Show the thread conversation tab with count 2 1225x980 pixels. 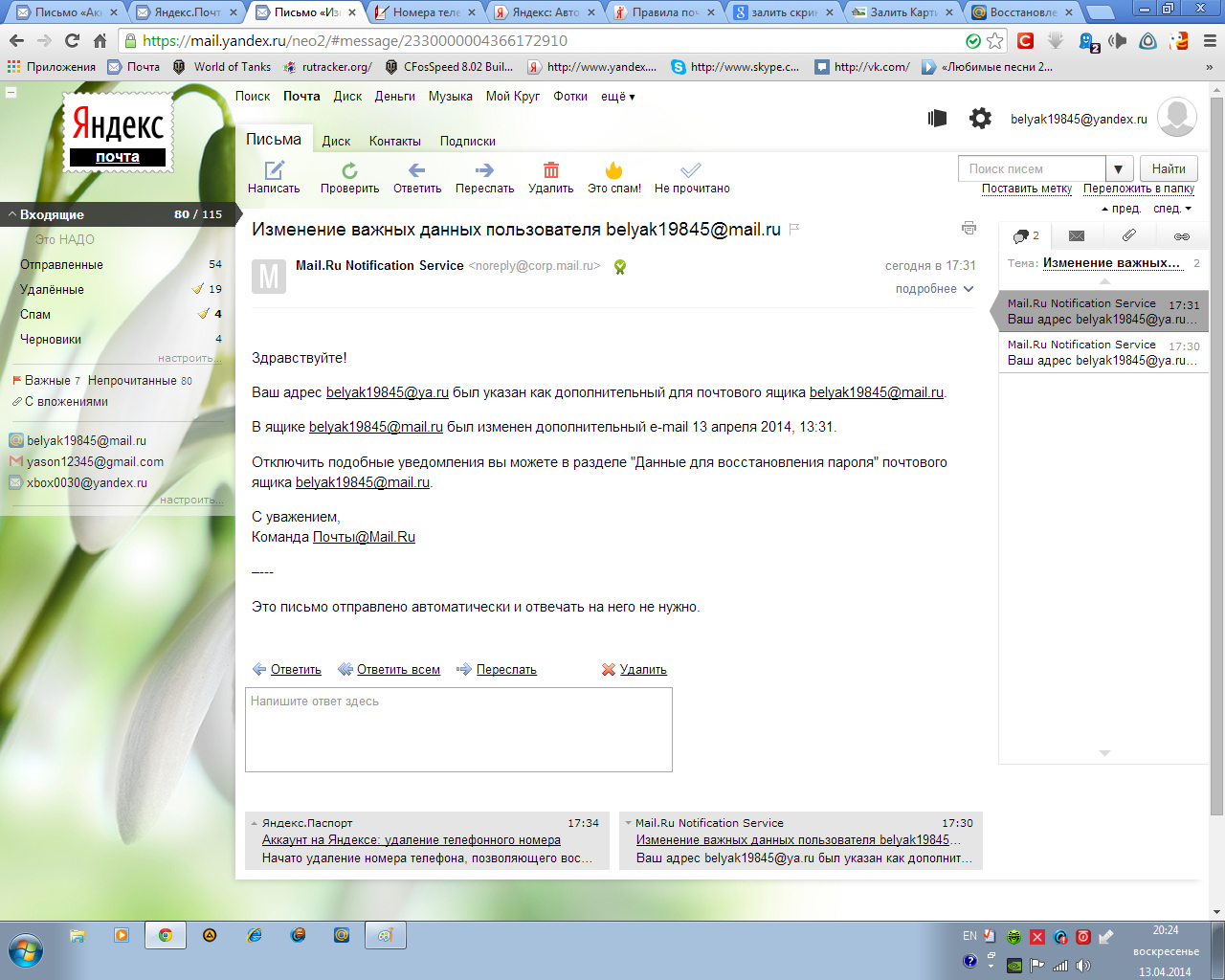[x=1025, y=235]
